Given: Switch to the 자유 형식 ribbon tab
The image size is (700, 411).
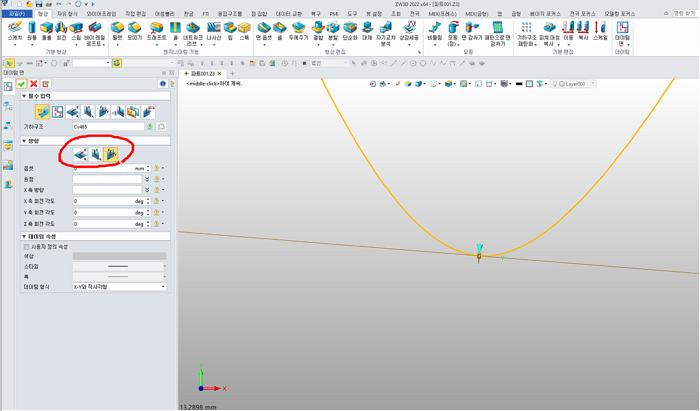Looking at the screenshot, I should pyautogui.click(x=67, y=14).
